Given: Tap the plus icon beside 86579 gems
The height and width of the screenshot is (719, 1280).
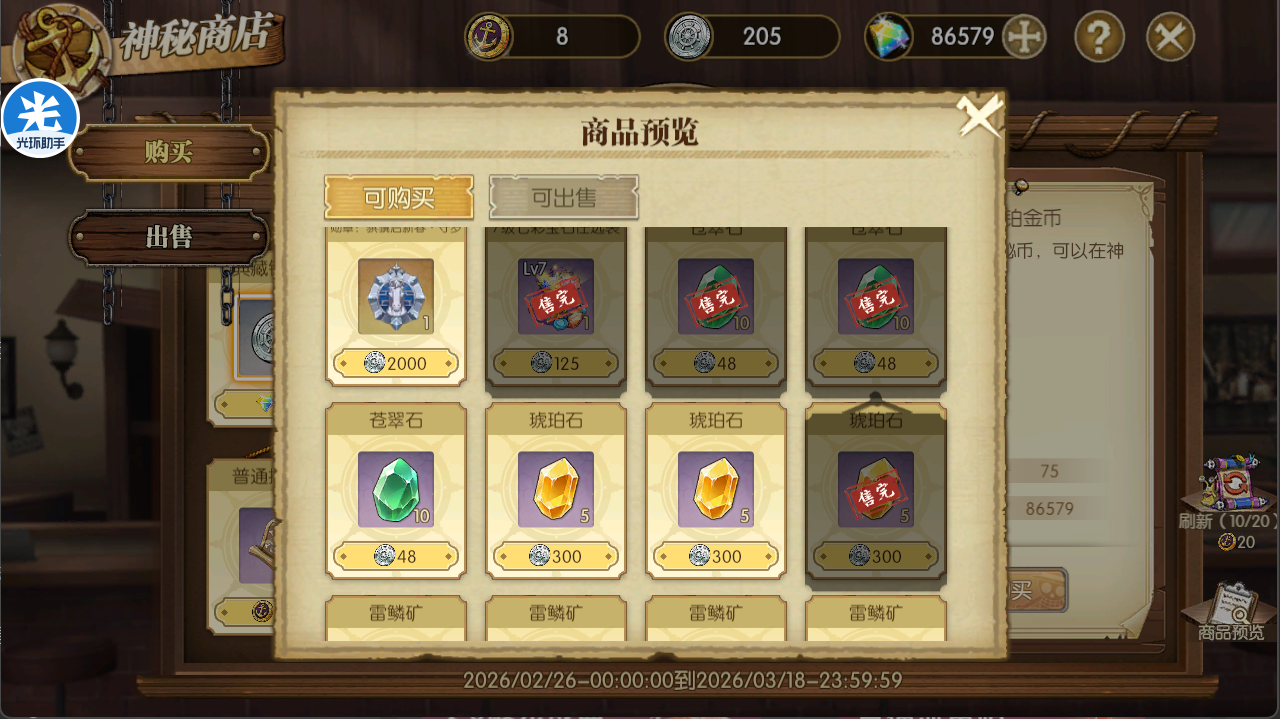Looking at the screenshot, I should (x=1024, y=37).
